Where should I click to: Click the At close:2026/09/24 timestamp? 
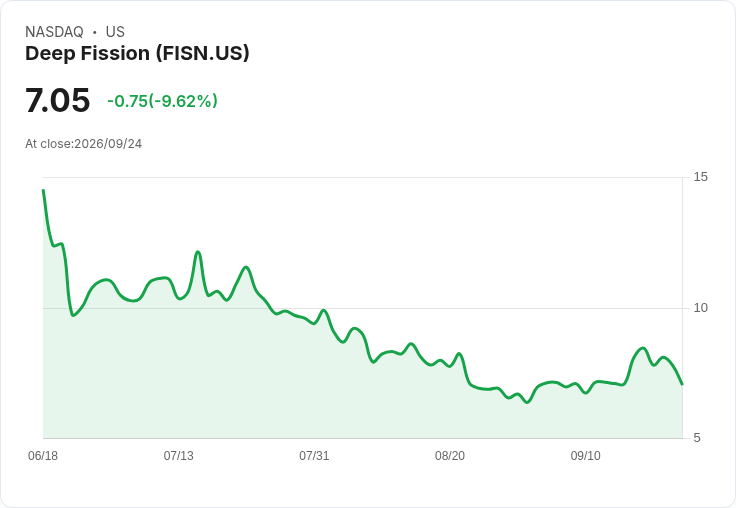coord(84,144)
